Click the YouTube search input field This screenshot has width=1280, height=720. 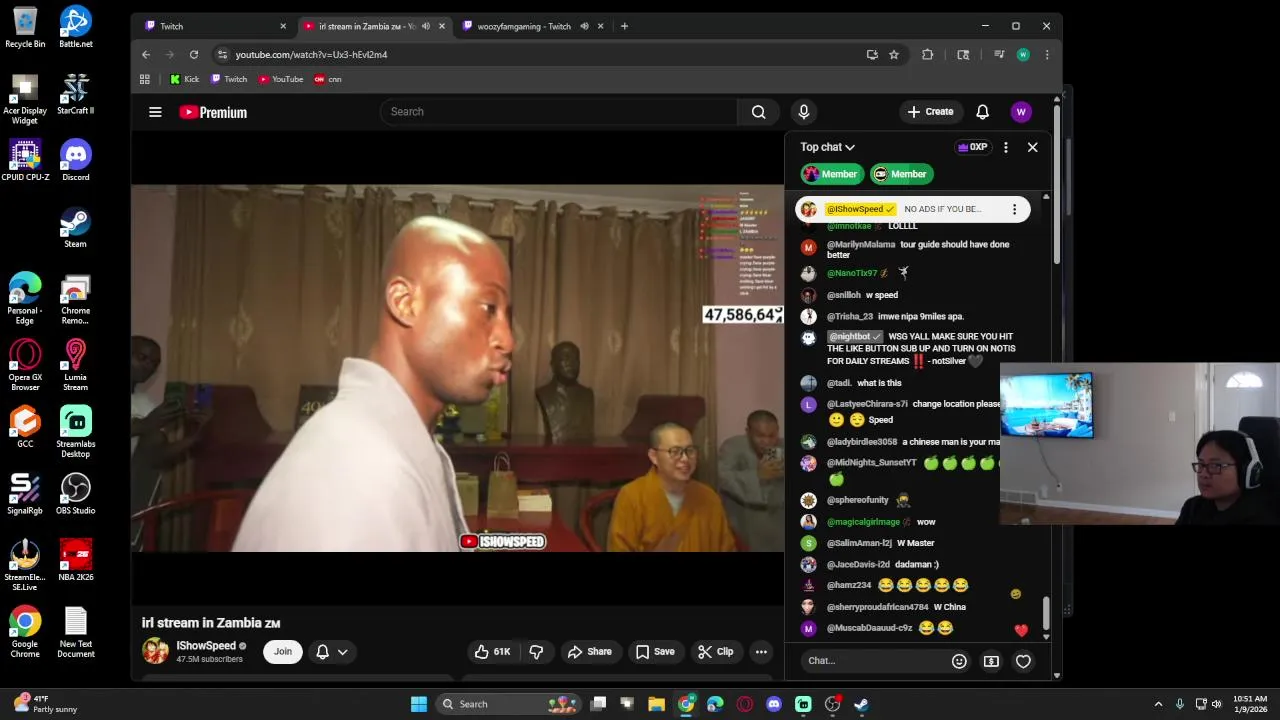pyautogui.click(x=558, y=112)
